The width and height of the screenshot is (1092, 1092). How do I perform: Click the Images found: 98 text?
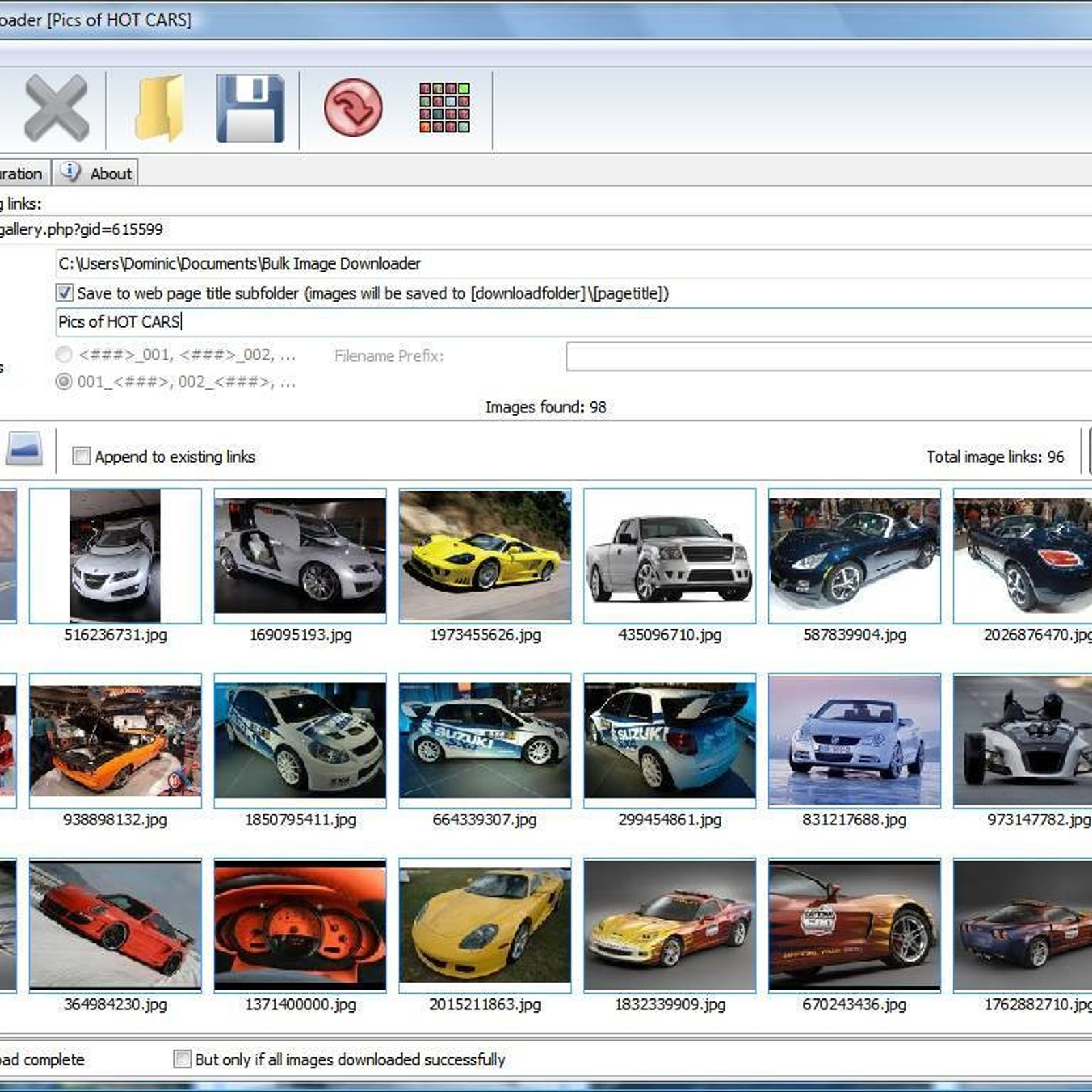[x=545, y=407]
